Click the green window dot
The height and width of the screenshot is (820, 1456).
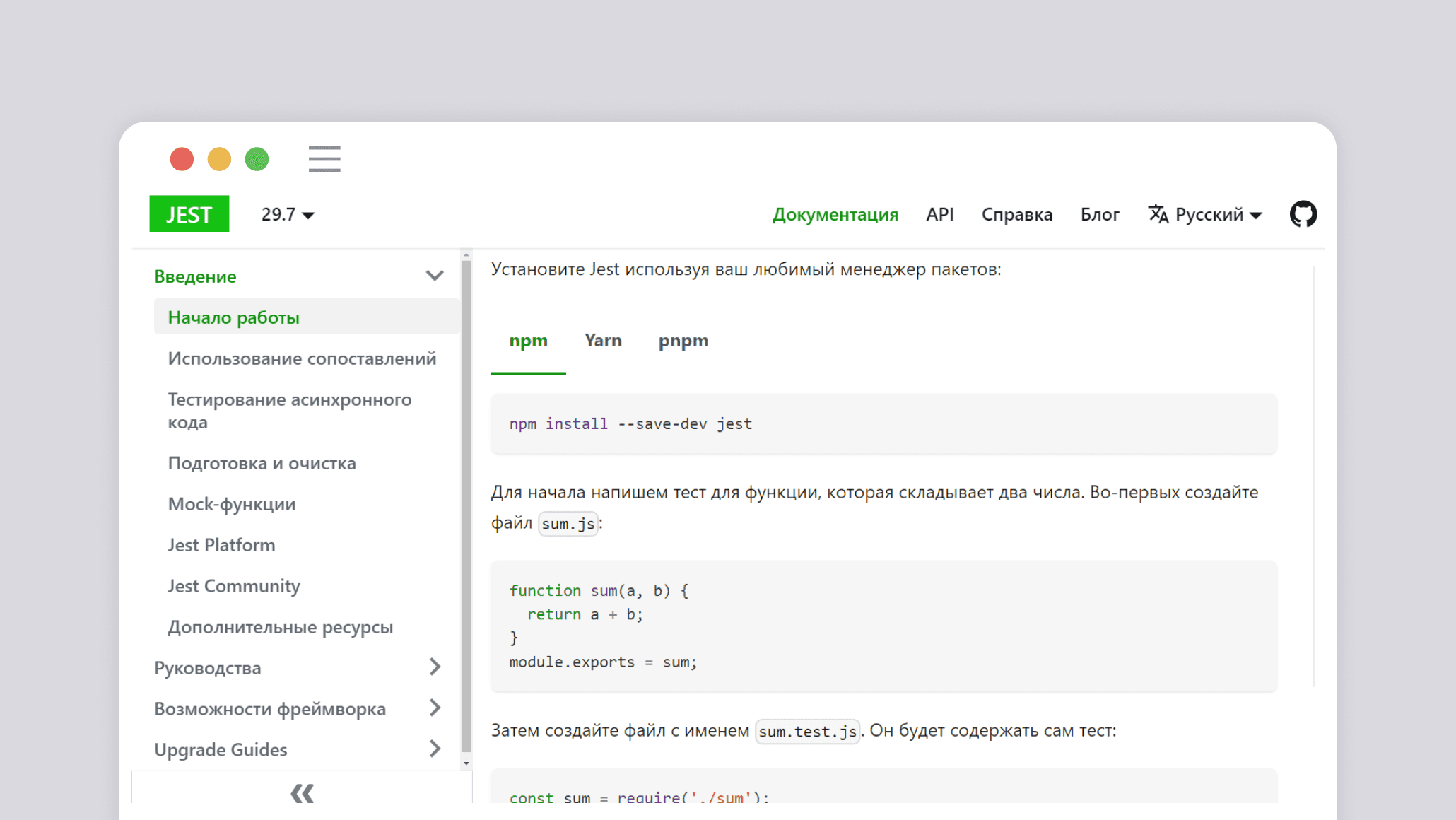coord(257,159)
